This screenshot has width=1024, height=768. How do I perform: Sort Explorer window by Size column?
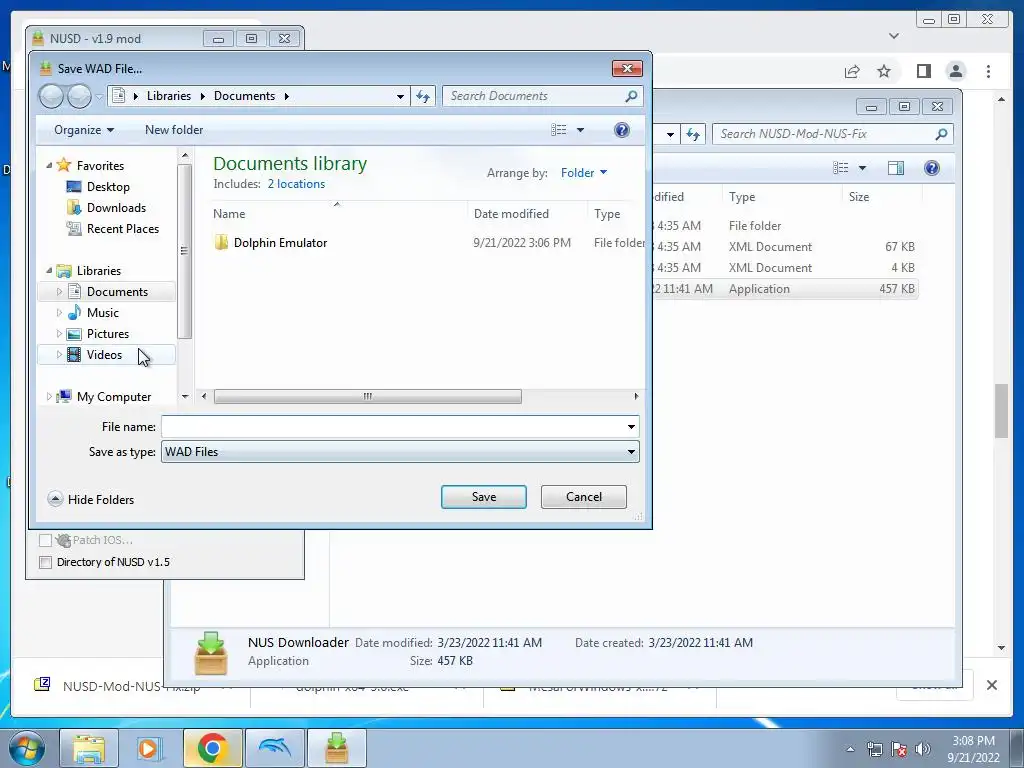[x=858, y=197]
